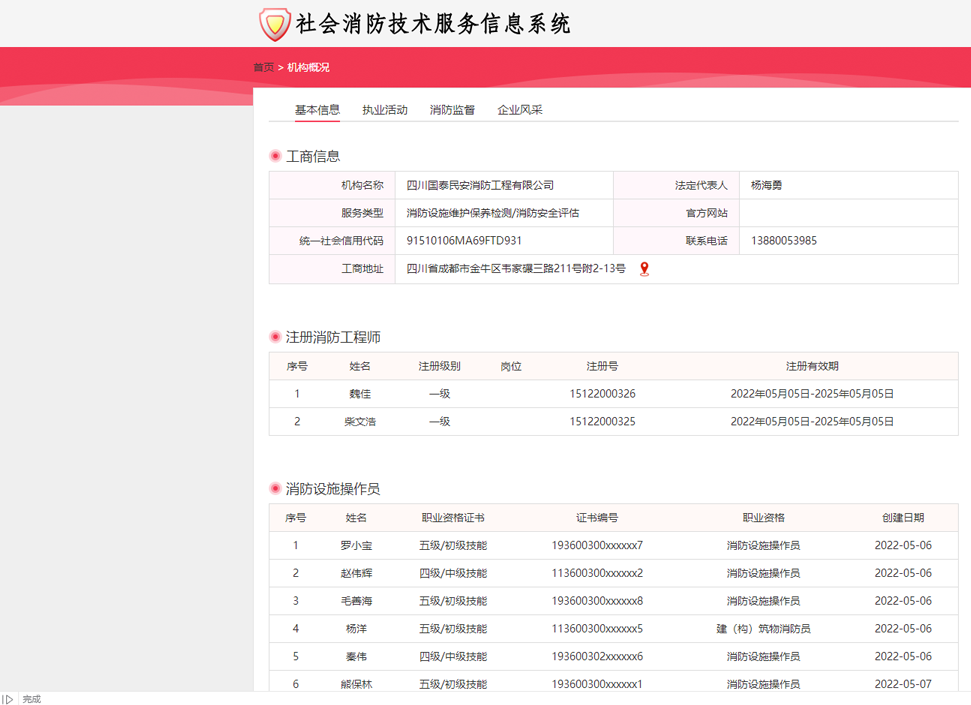971x705 pixels.
Task: Click the 完成 status bar text
Action: tap(32, 699)
